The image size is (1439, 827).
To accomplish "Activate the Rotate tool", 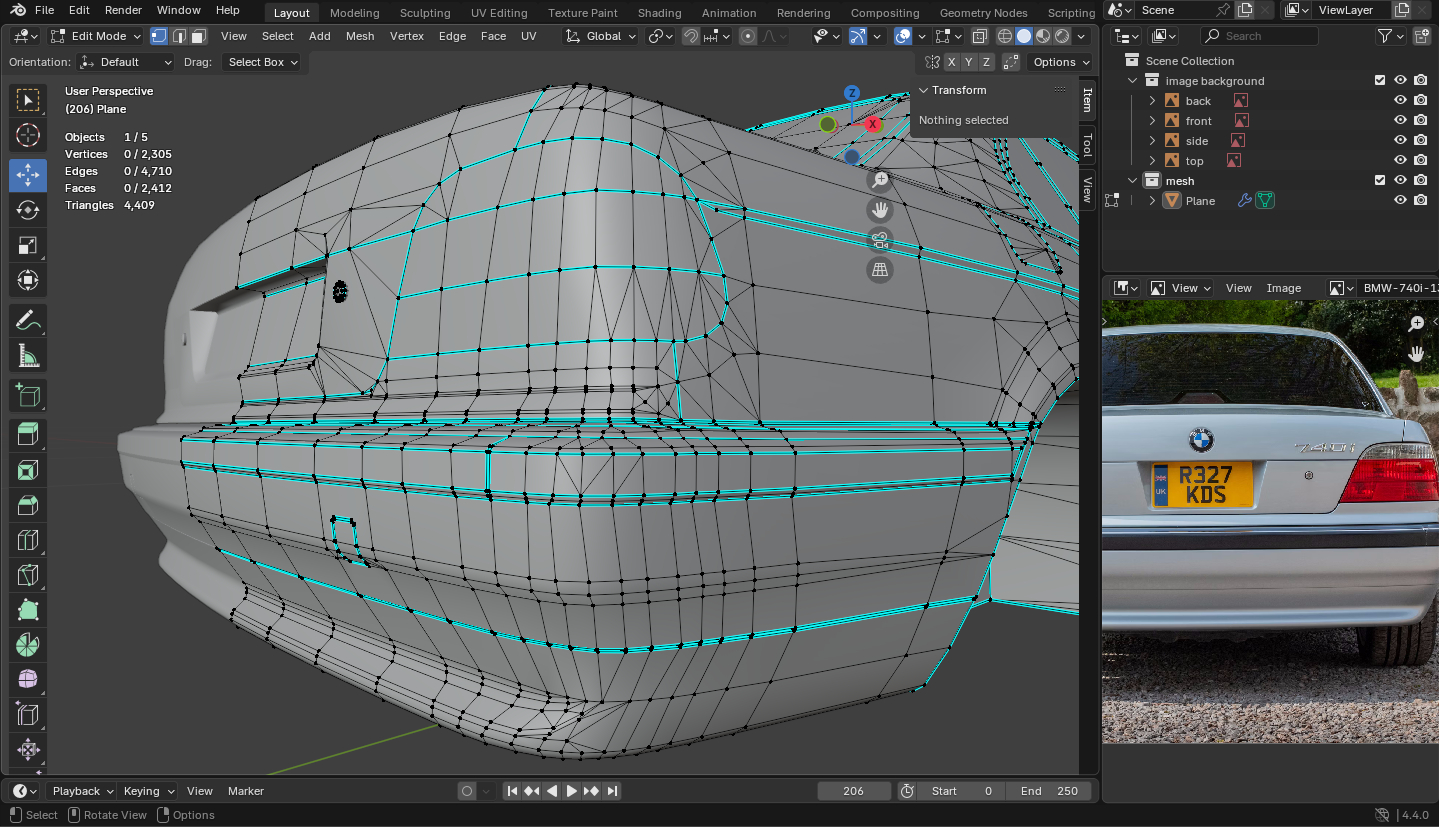I will 28,210.
